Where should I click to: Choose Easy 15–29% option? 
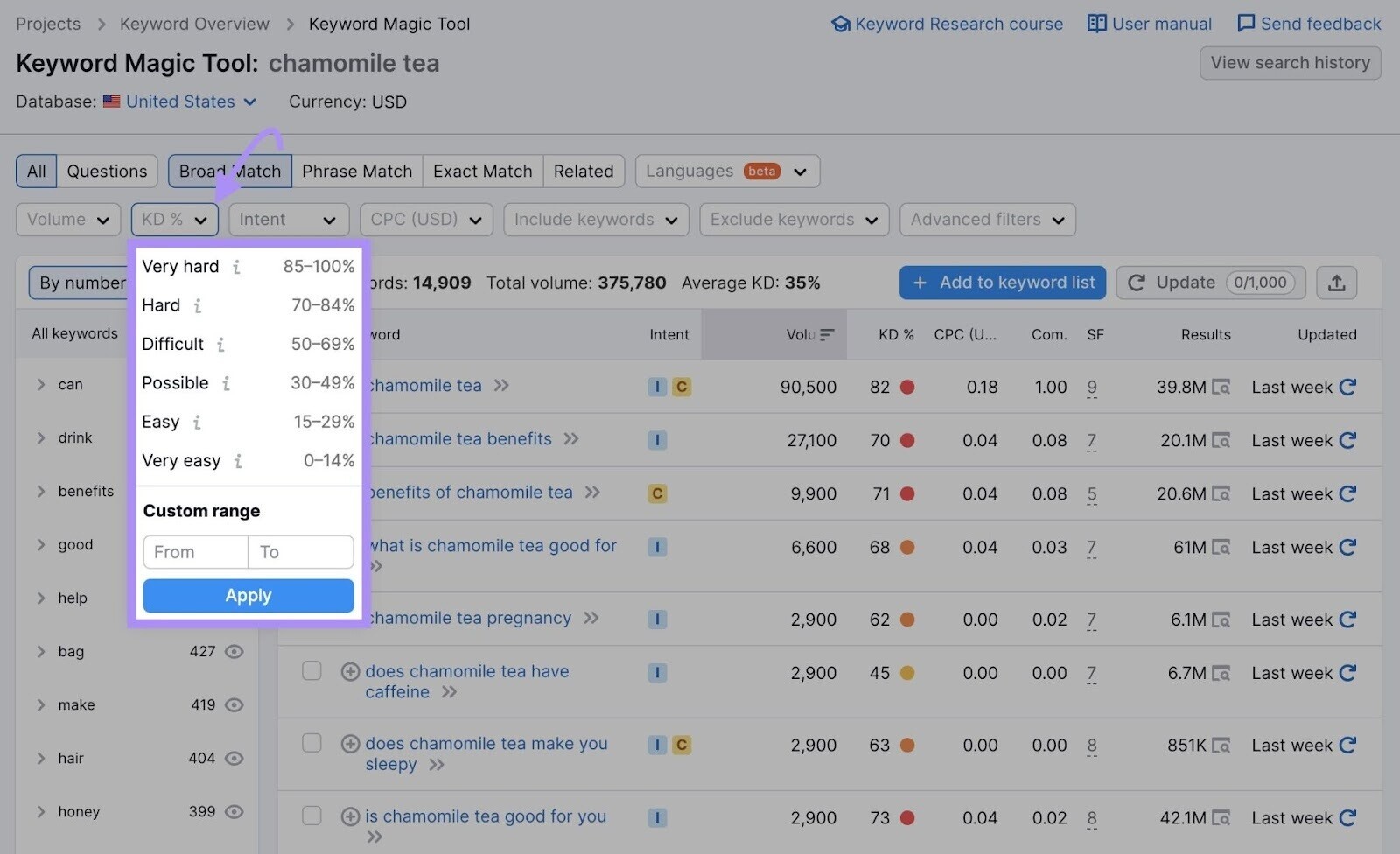click(248, 423)
